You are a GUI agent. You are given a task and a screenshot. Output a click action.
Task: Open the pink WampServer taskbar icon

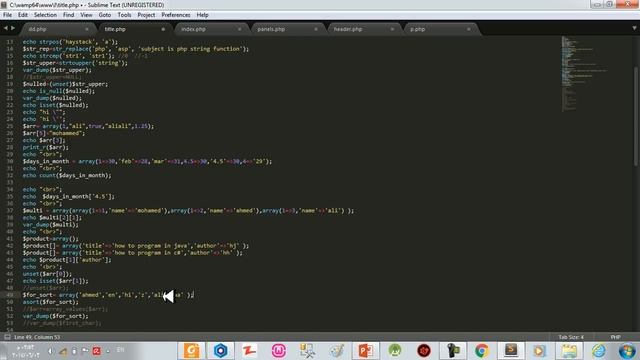279,351
